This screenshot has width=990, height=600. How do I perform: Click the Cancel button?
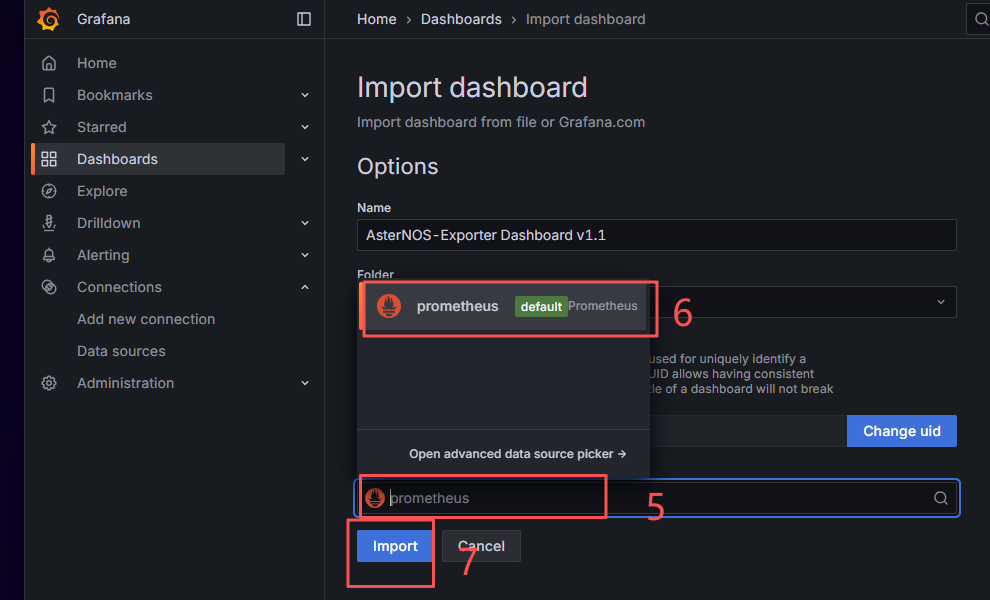tap(481, 546)
